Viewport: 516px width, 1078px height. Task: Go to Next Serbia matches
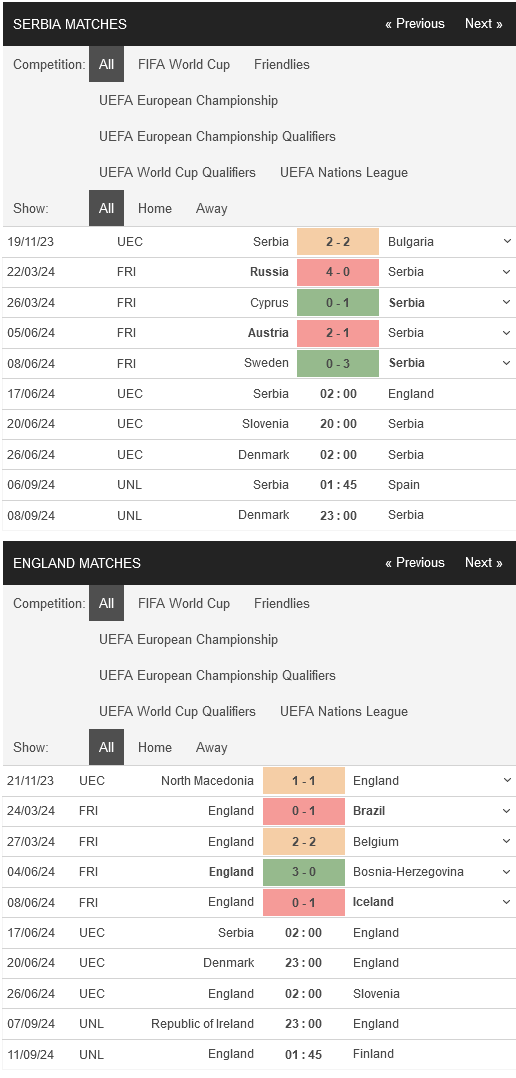click(x=484, y=23)
